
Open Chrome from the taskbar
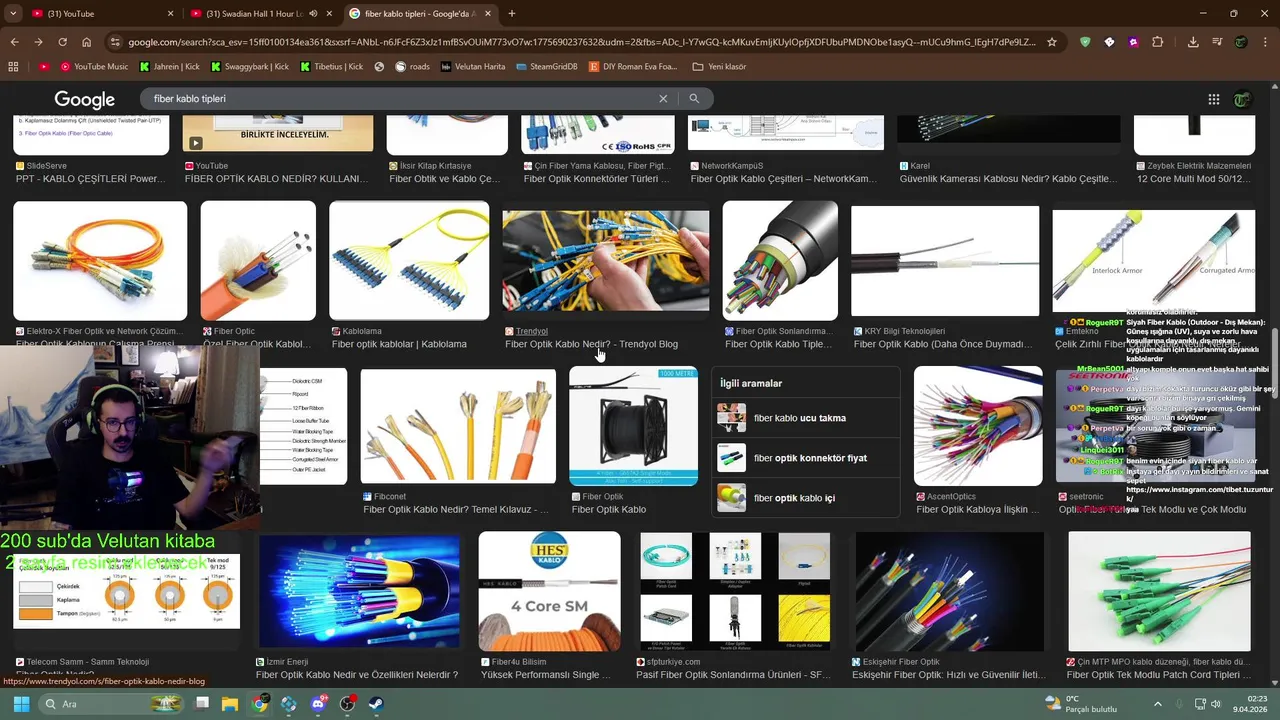point(260,704)
